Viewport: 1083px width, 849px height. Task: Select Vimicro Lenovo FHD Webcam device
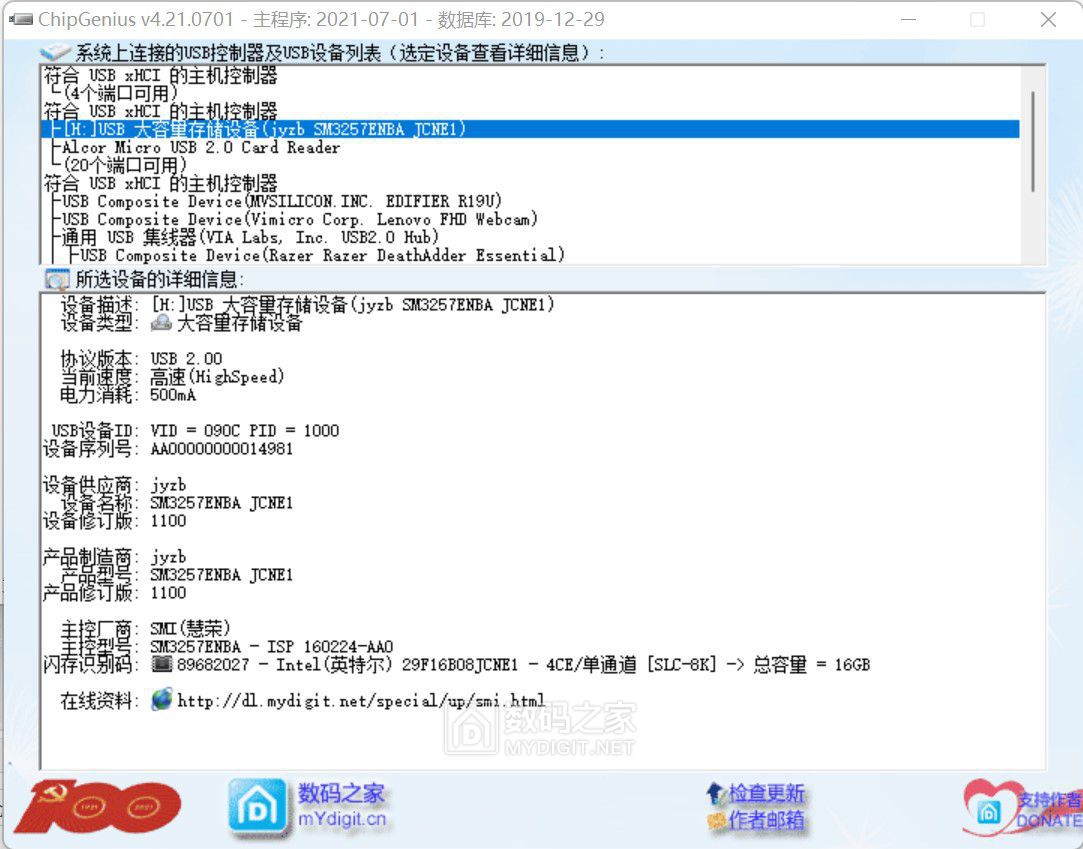(x=300, y=219)
